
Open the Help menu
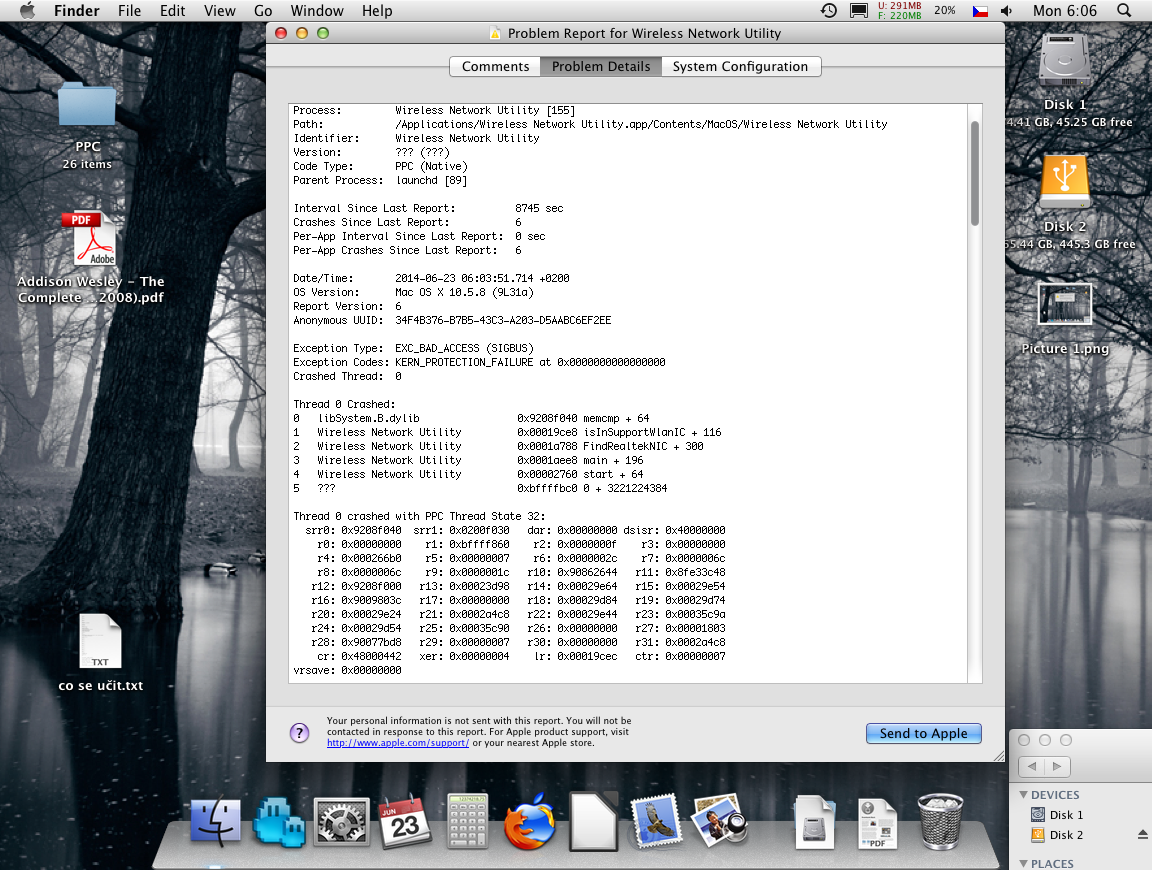(377, 10)
